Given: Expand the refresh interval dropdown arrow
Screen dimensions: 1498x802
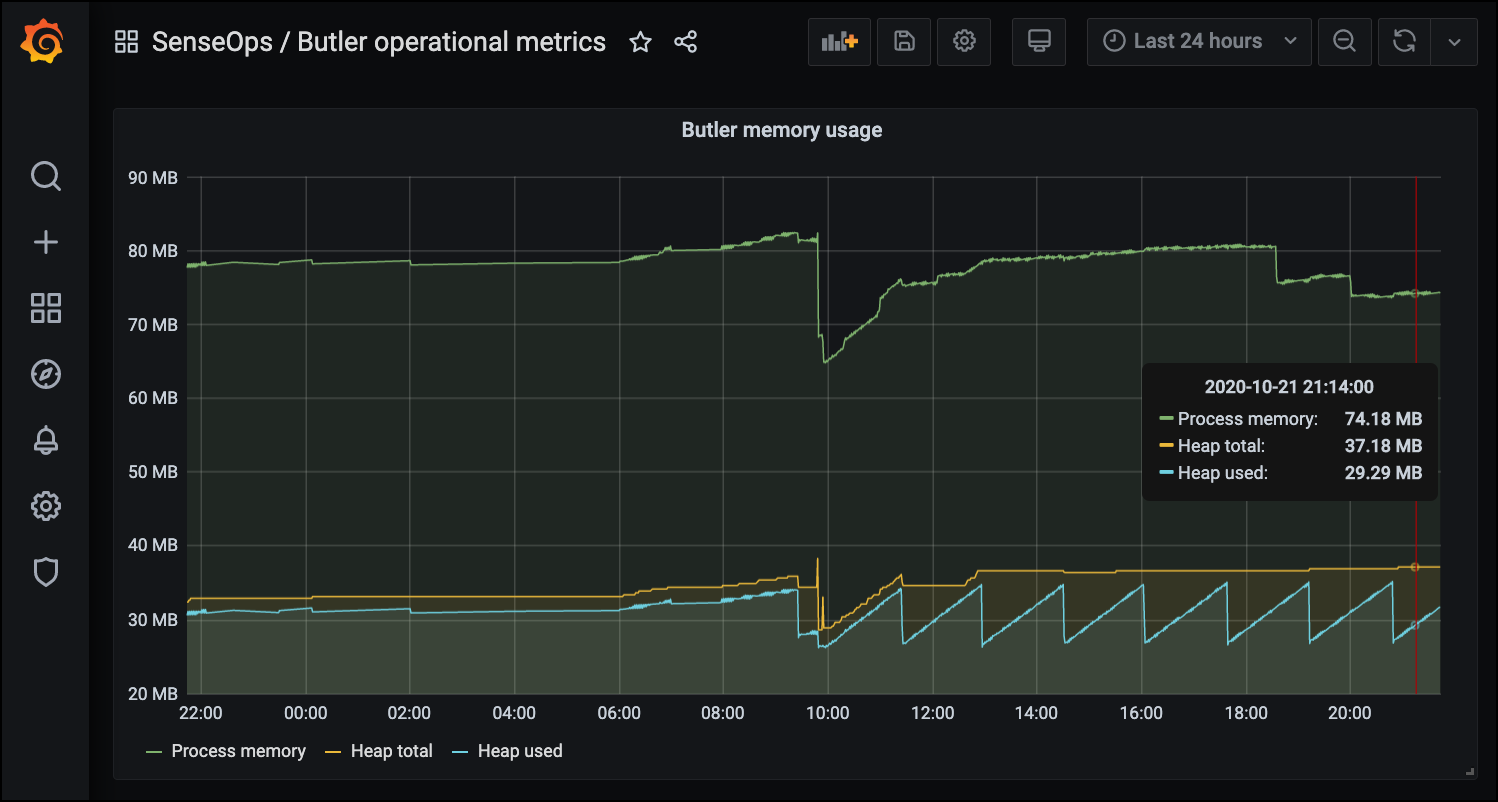Looking at the screenshot, I should tap(1454, 41).
